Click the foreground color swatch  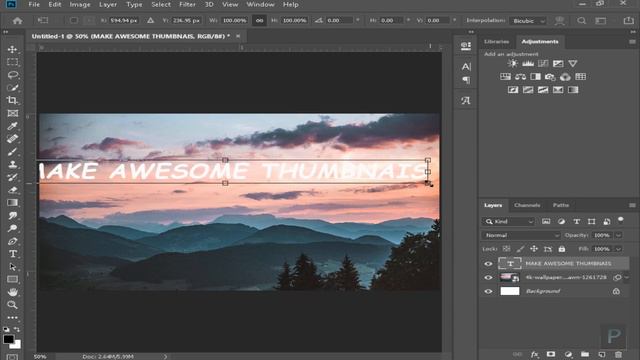[8, 339]
